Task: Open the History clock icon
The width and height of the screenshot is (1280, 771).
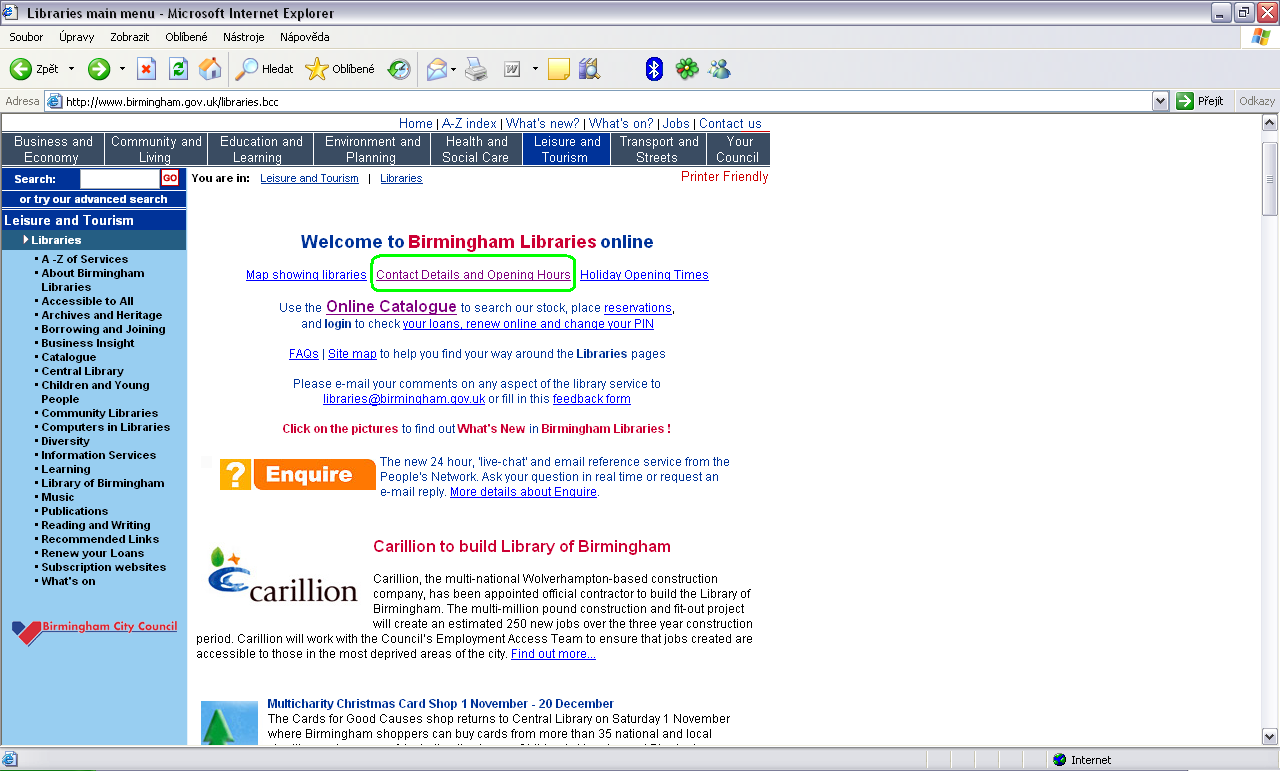Action: [399, 69]
